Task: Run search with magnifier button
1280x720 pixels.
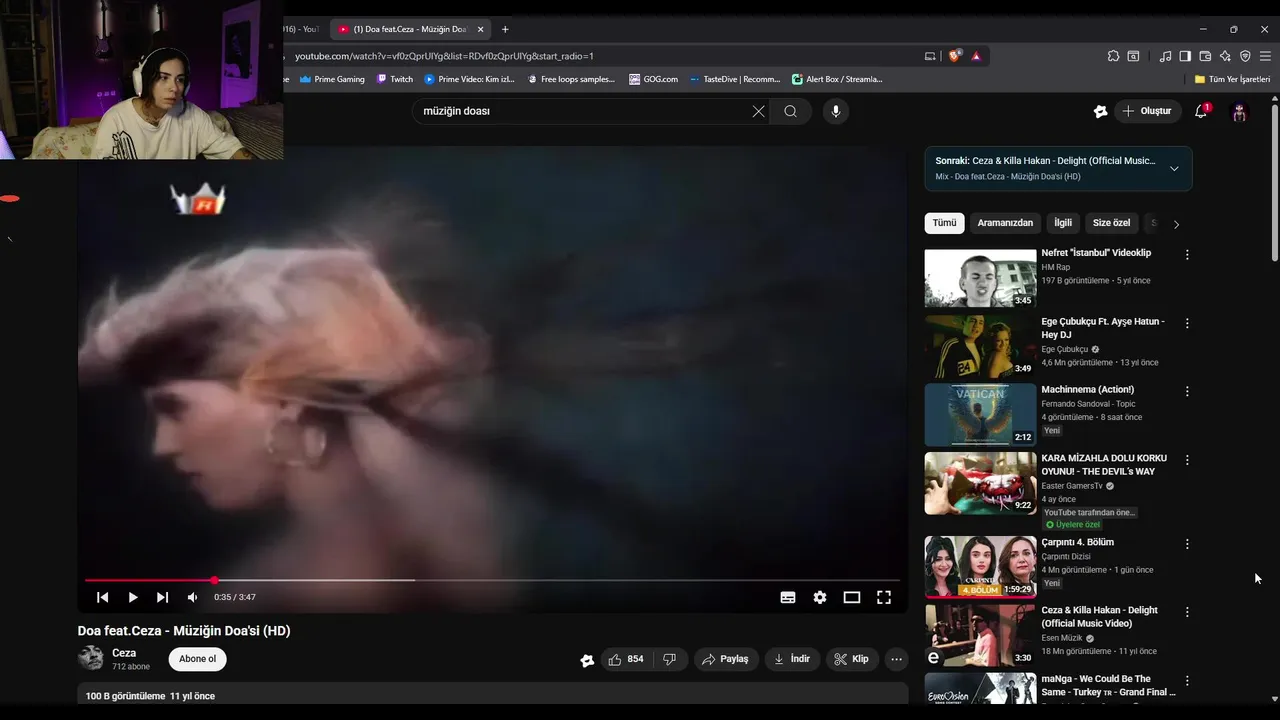Action: click(x=790, y=111)
